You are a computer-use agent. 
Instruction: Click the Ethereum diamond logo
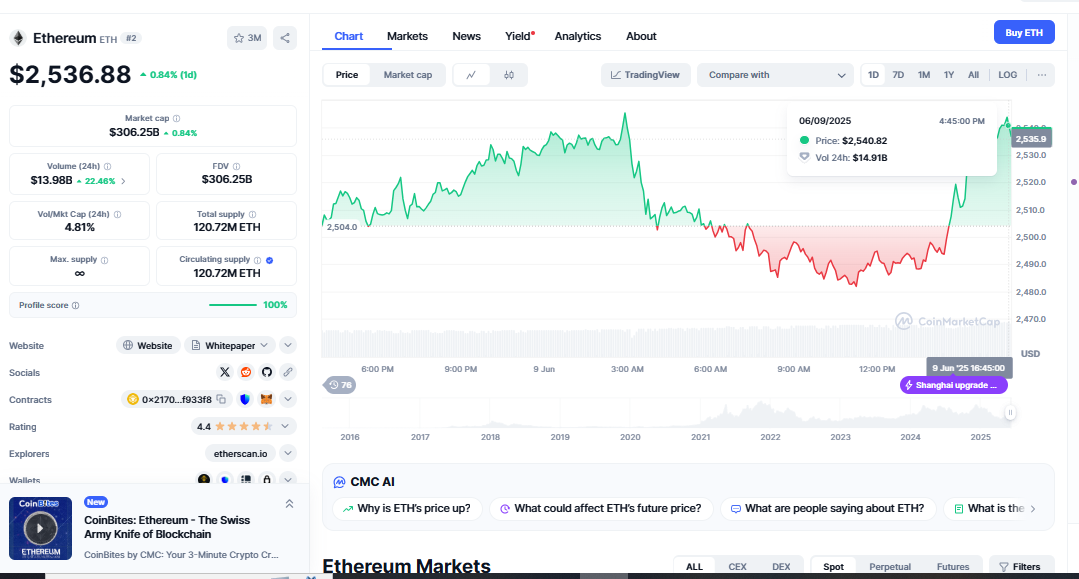(x=19, y=39)
